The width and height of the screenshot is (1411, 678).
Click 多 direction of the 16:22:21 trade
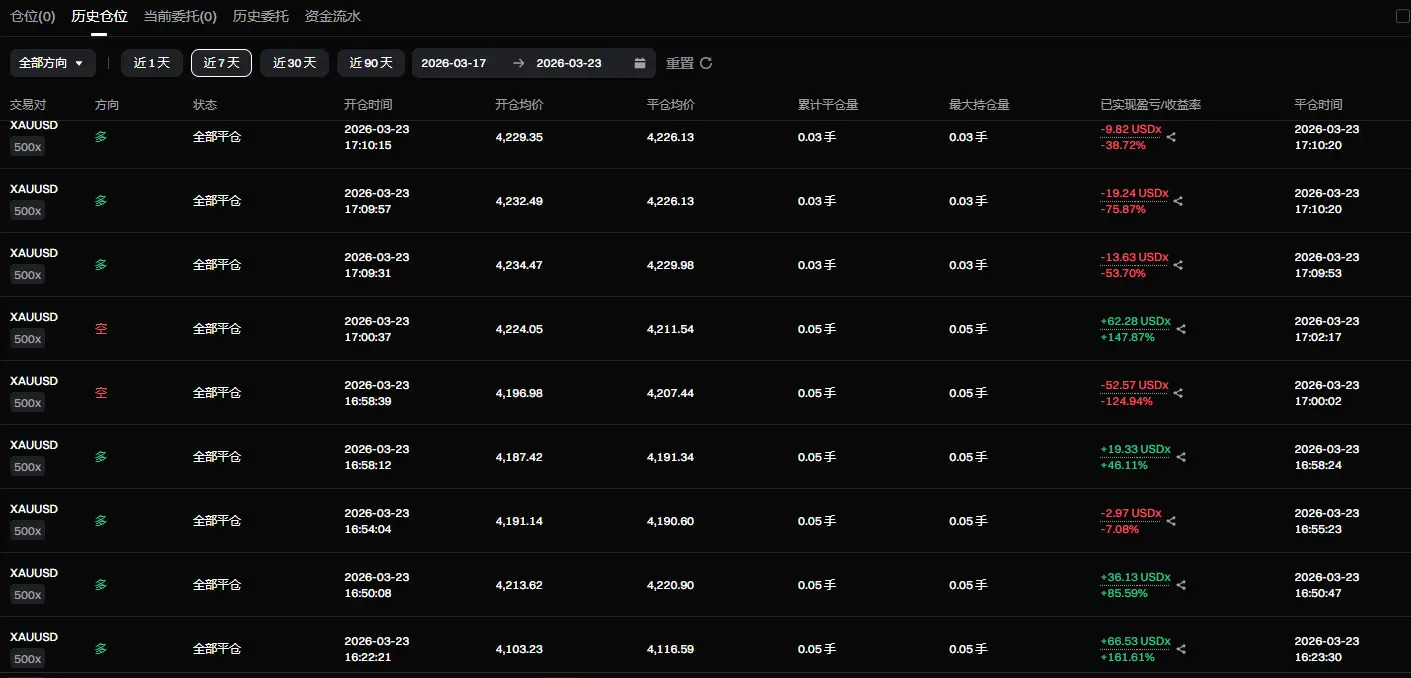[x=101, y=649]
